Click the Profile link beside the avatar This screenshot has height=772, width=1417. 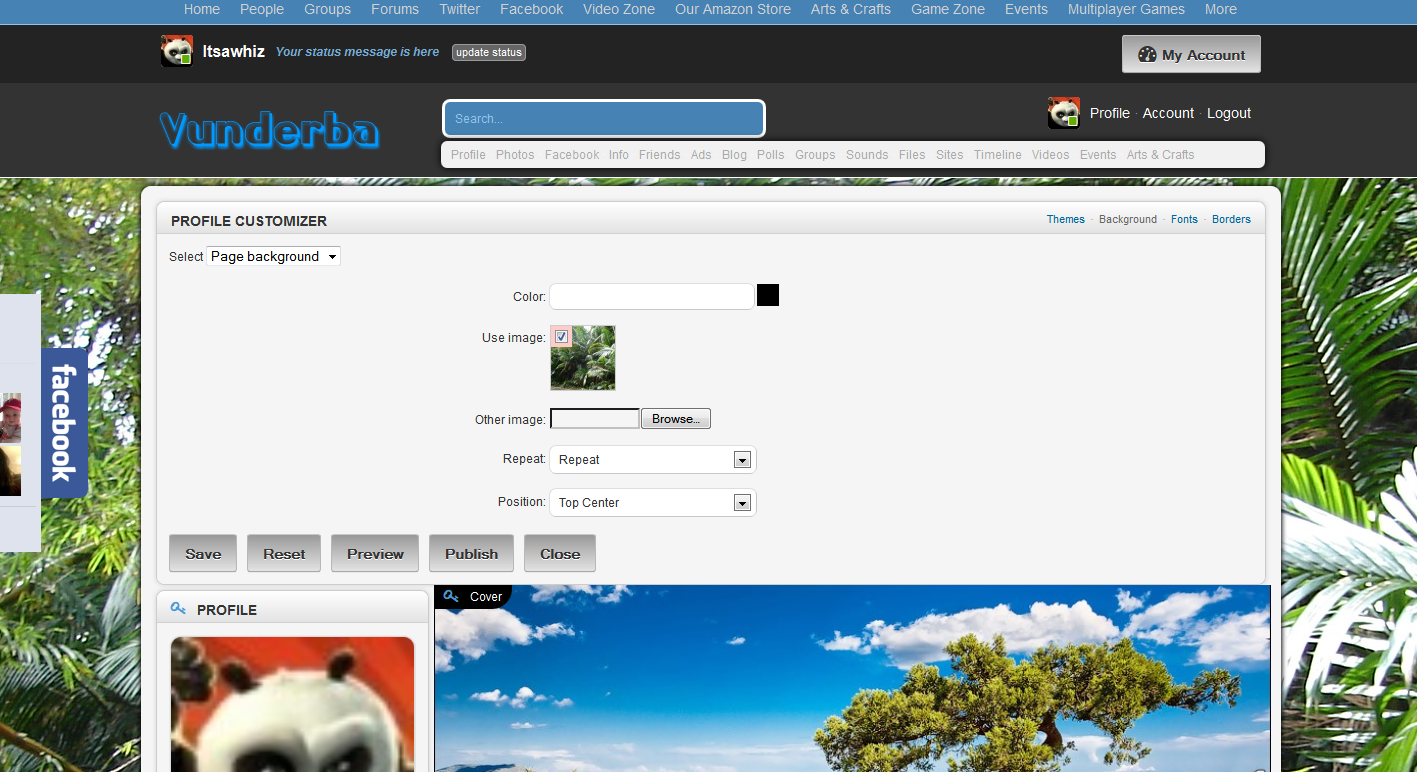[1110, 113]
